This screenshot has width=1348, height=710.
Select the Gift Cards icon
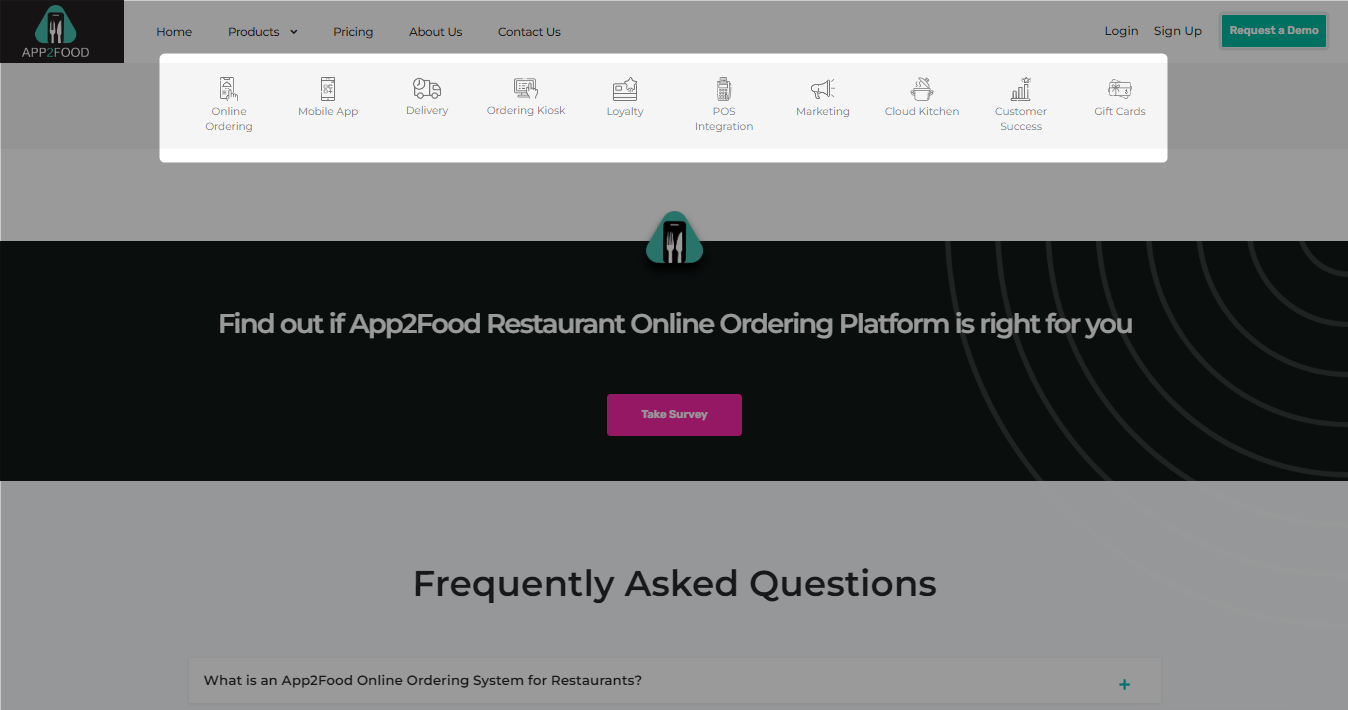[1120, 88]
